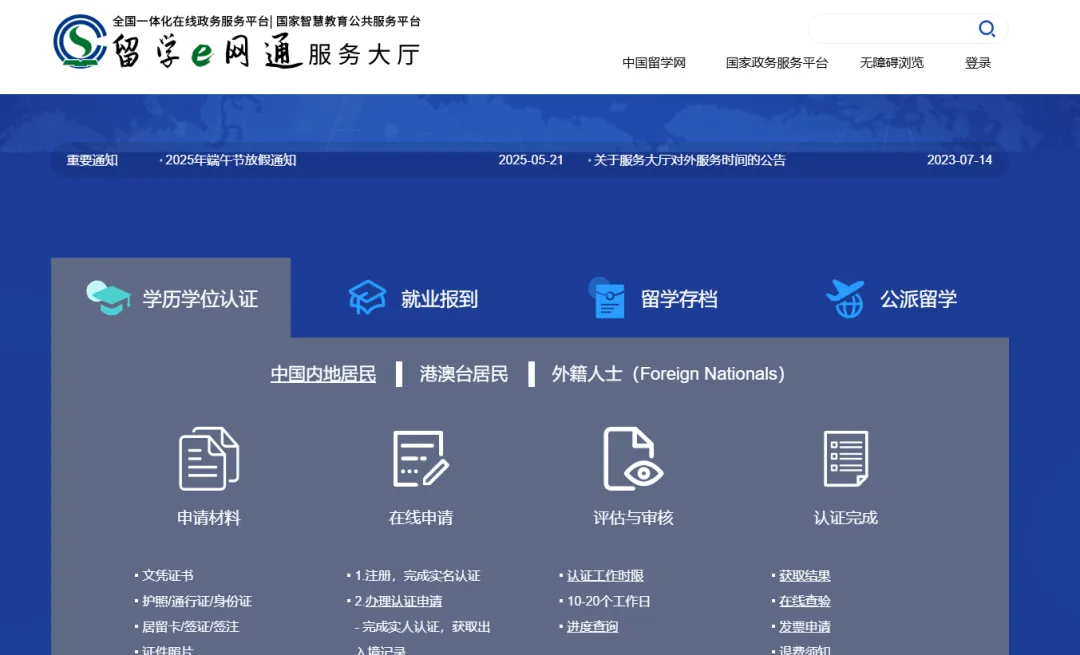Choose 外籍人士 (Foreign Nationals) option
Screen dimensions: 1080x655
pos(667,374)
